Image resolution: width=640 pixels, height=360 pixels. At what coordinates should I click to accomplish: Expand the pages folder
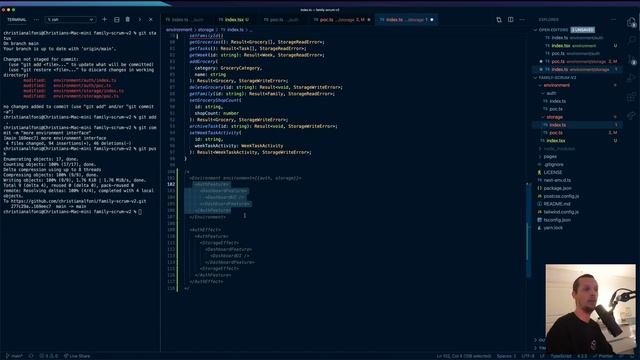(550, 156)
